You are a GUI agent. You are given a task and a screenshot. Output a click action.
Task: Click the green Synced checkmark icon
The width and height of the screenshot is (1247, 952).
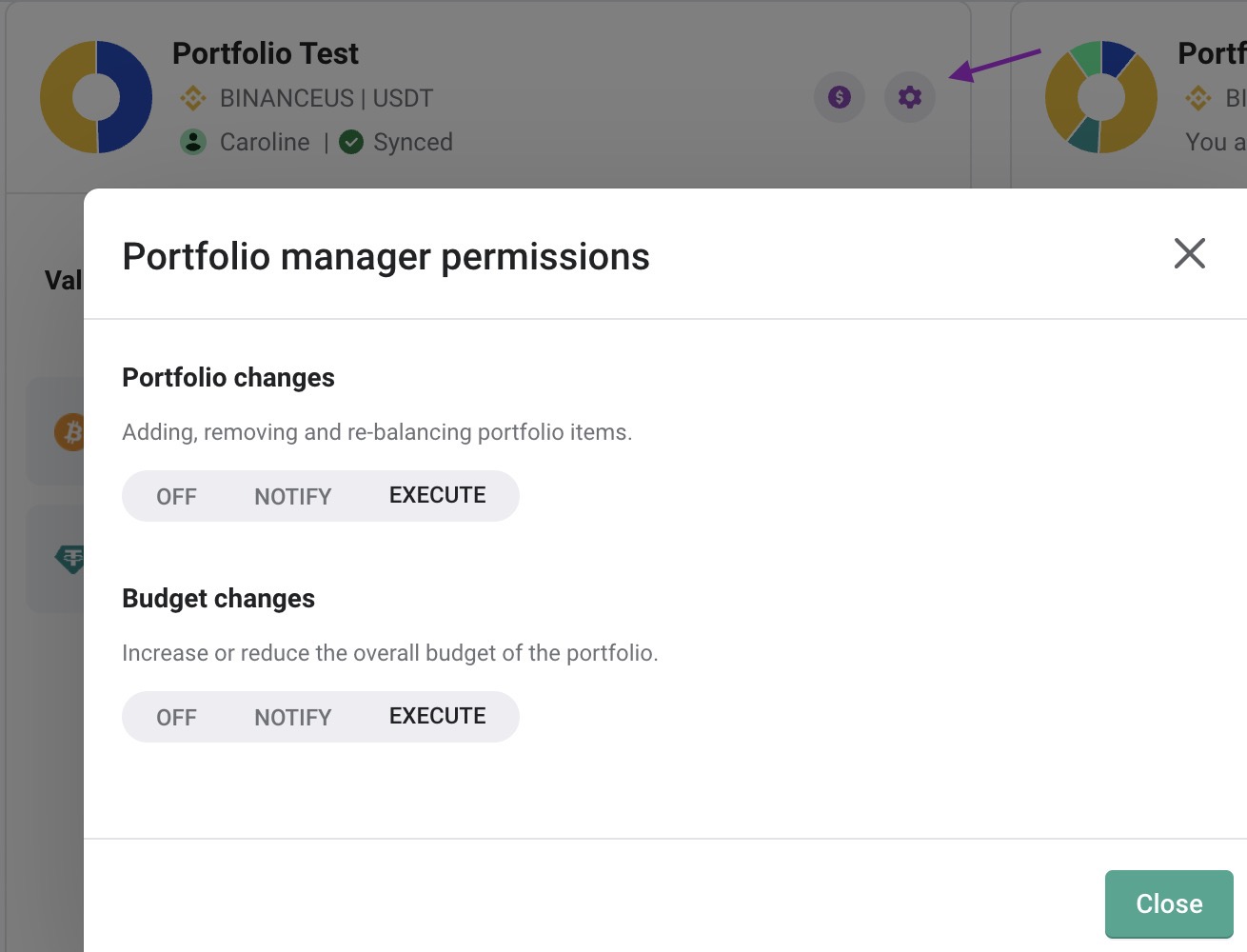coord(351,142)
